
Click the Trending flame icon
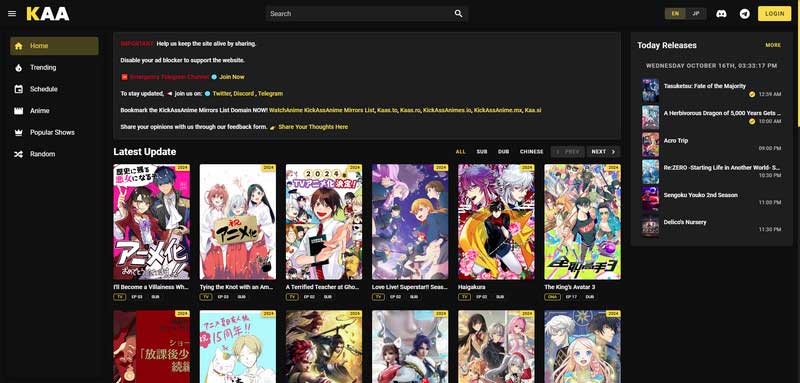(x=19, y=67)
